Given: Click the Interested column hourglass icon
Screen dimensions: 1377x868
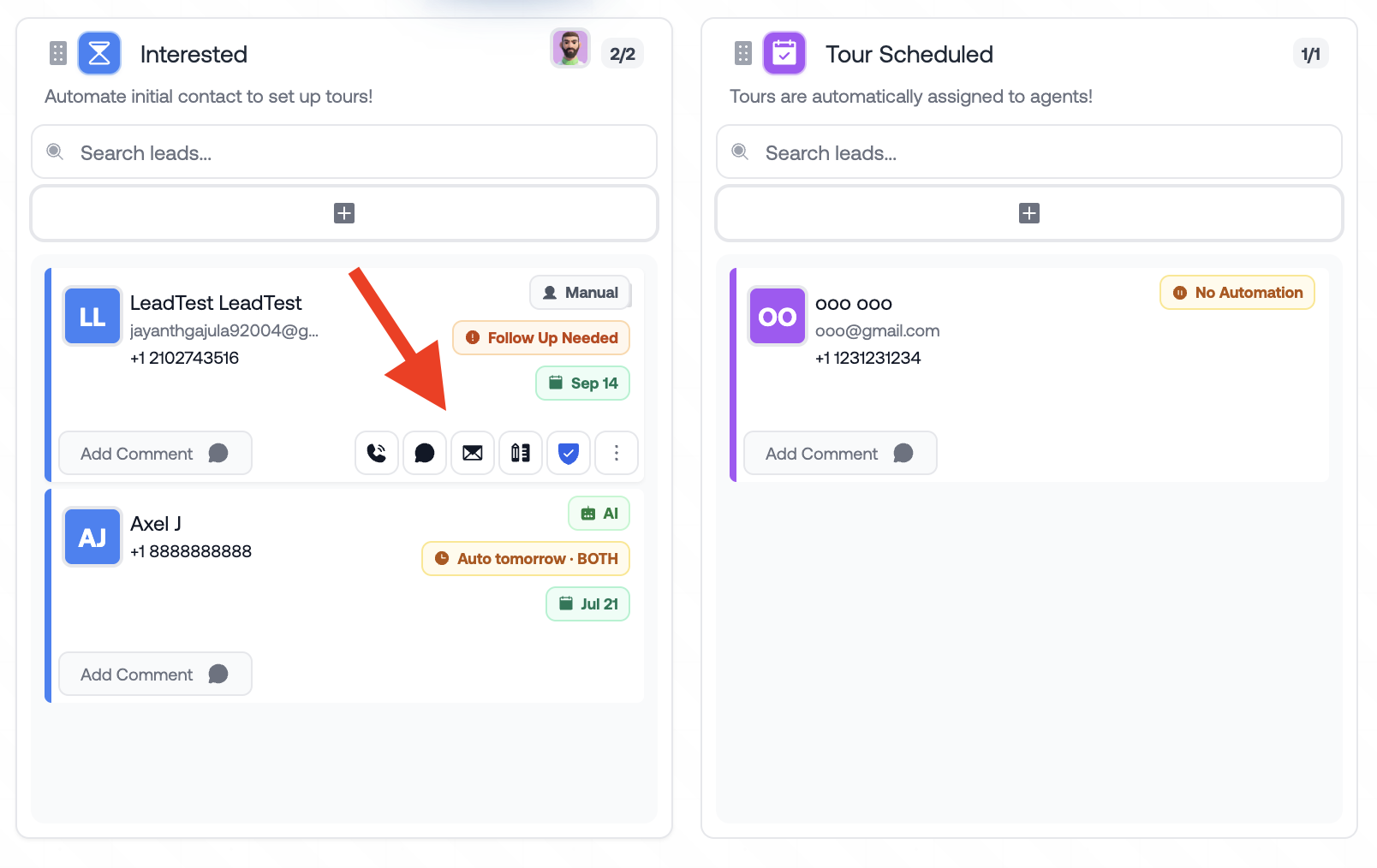Looking at the screenshot, I should 99,54.
